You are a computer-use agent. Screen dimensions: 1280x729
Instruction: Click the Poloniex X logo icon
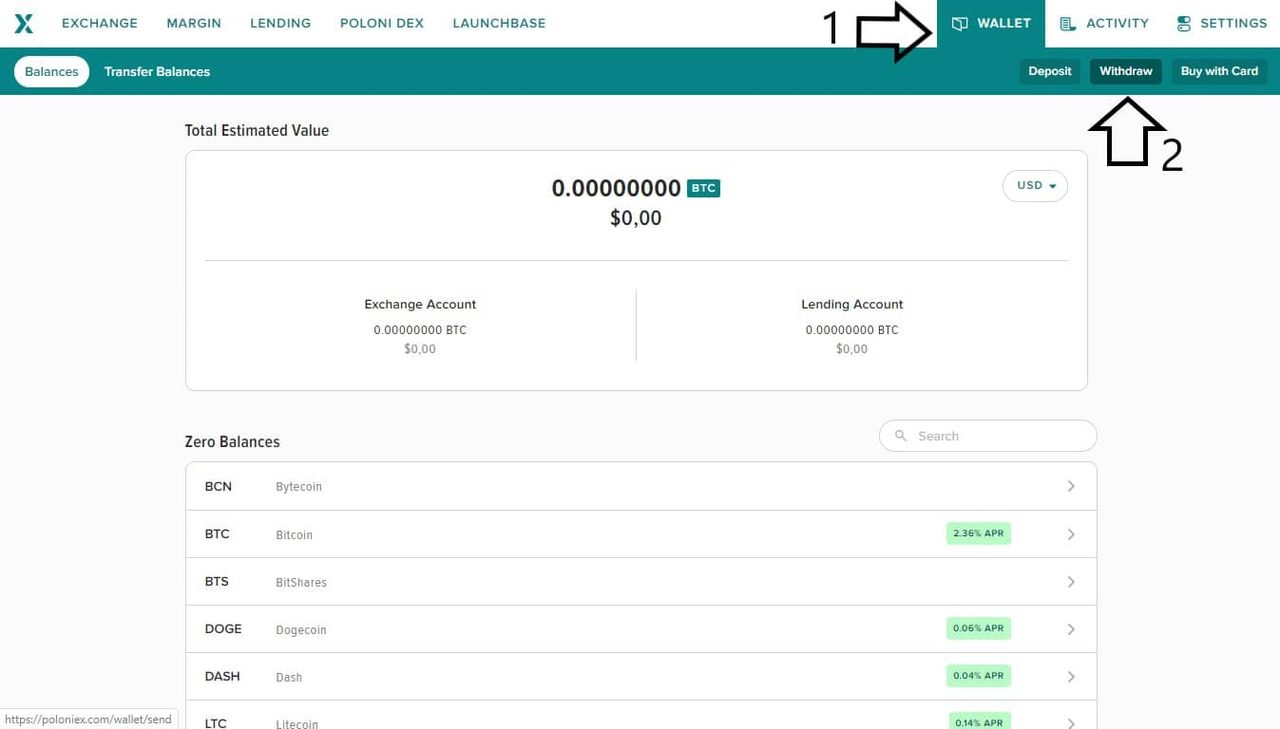click(x=24, y=23)
